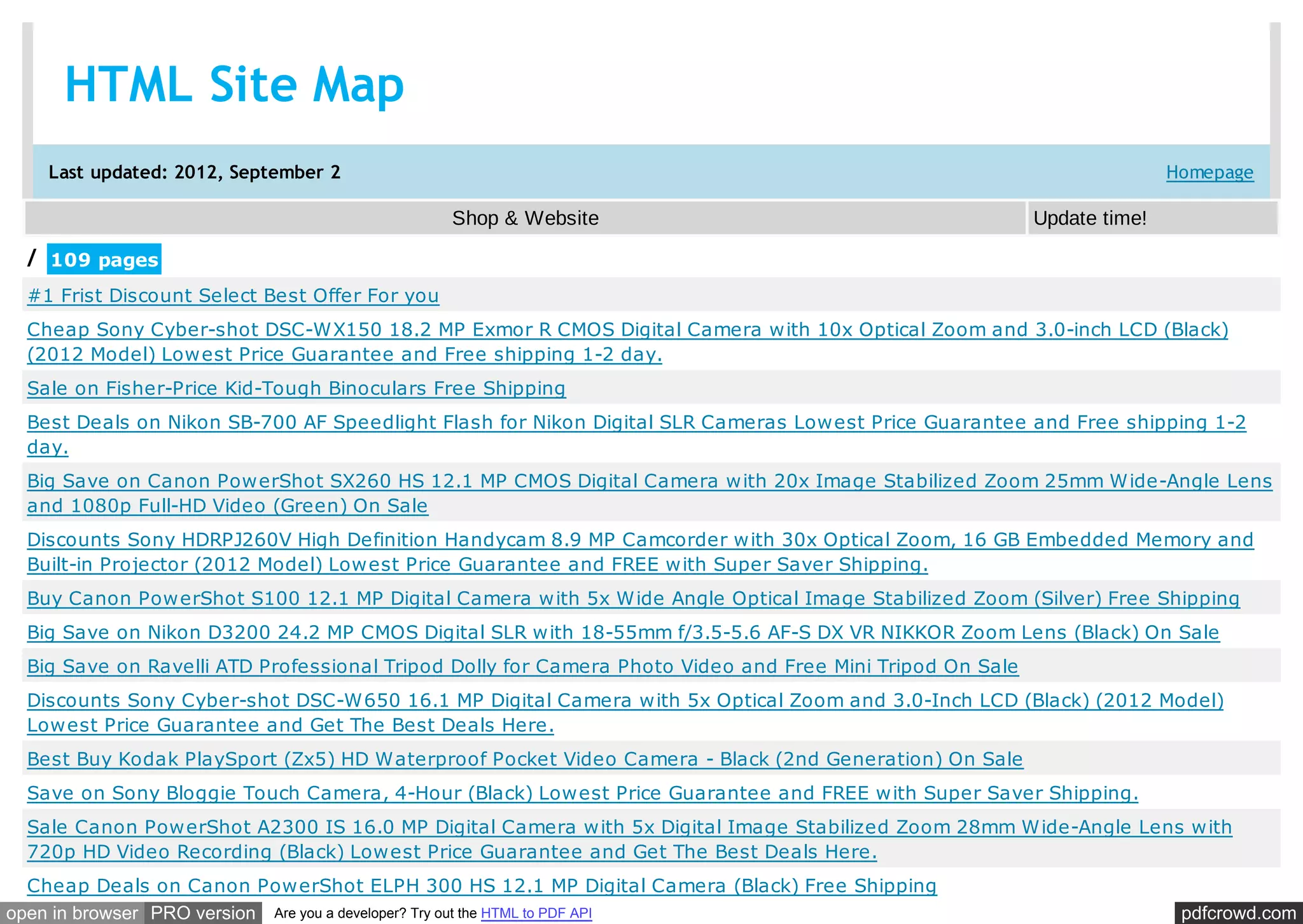Image resolution: width=1303 pixels, height=924 pixels.
Task: Open Ravelli ATD Tripod Dolly link
Action: 522,666
